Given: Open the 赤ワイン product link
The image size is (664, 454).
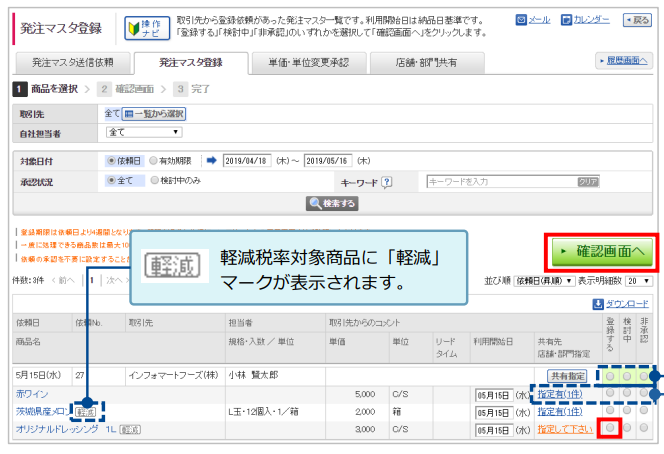Looking at the screenshot, I should point(31,394).
